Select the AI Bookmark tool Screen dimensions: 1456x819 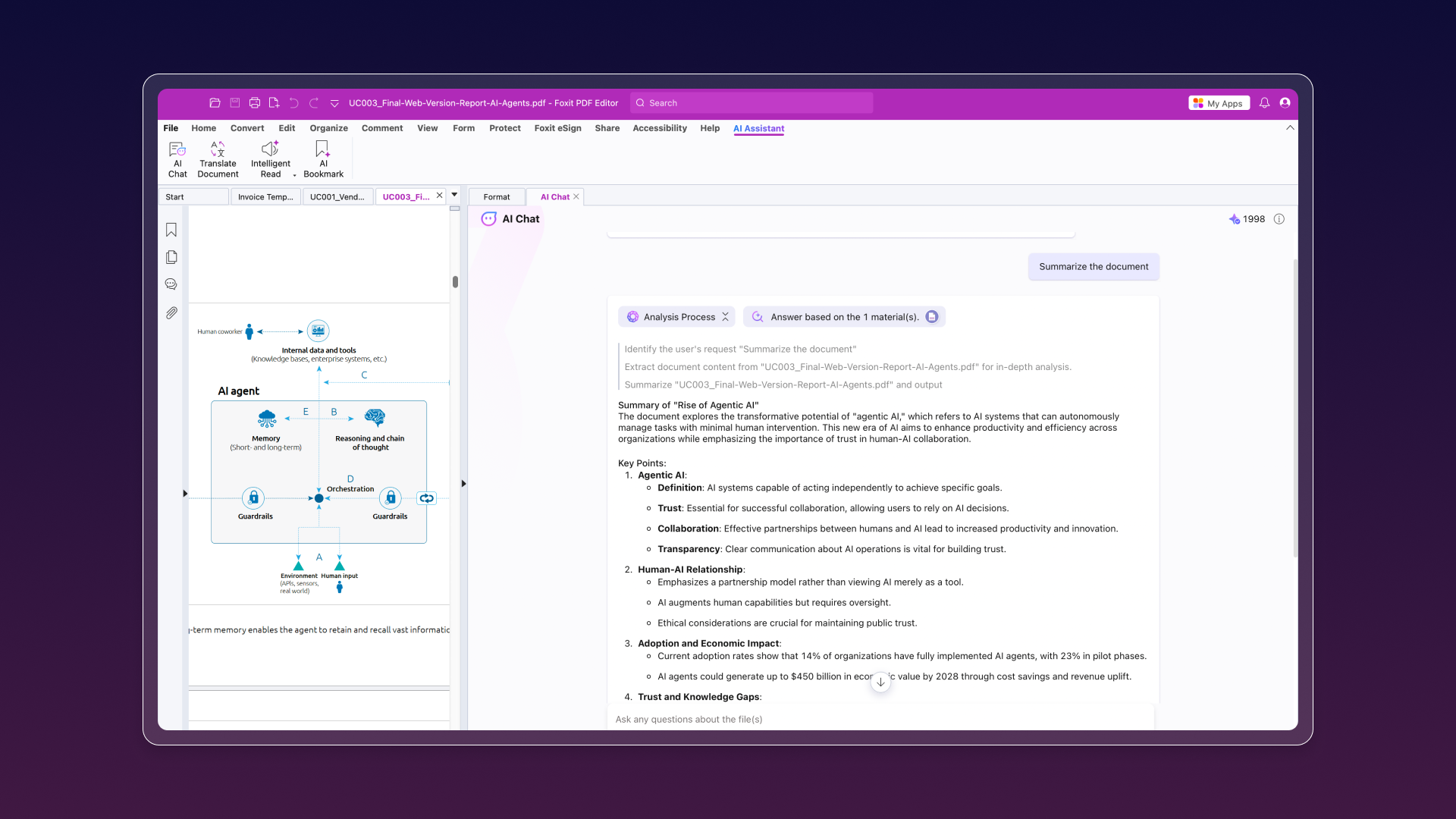(x=323, y=159)
